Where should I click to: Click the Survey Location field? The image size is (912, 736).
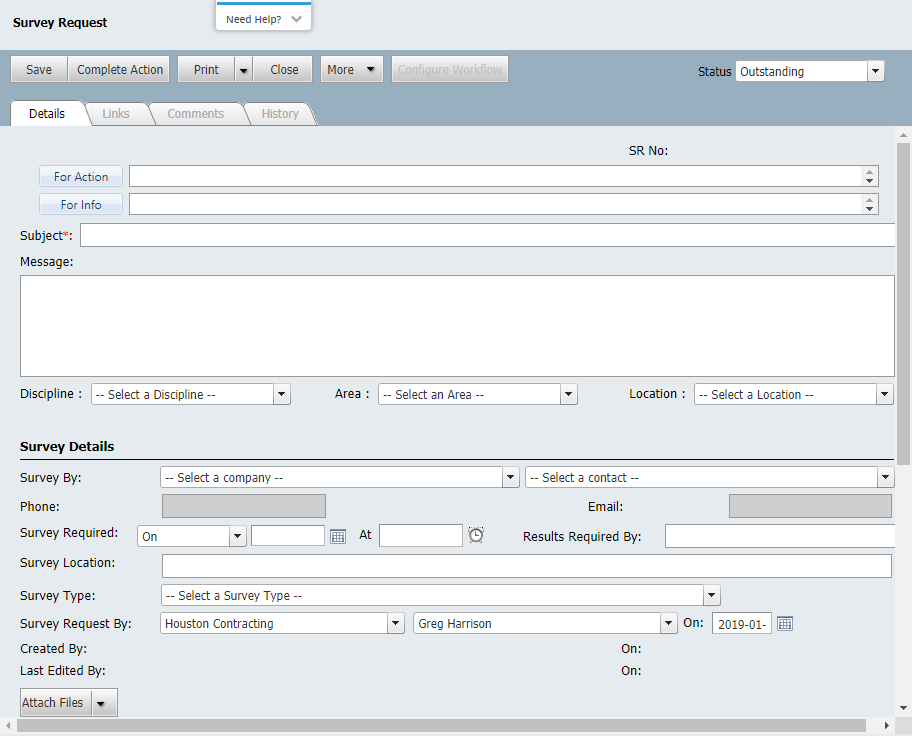pos(526,566)
